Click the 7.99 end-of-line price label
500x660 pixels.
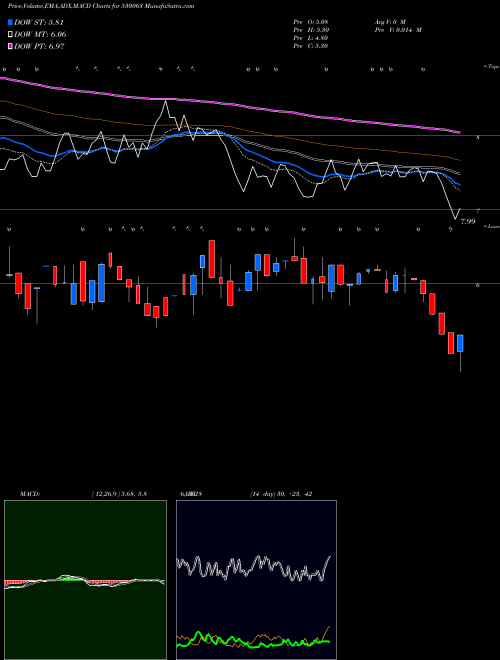(x=468, y=221)
